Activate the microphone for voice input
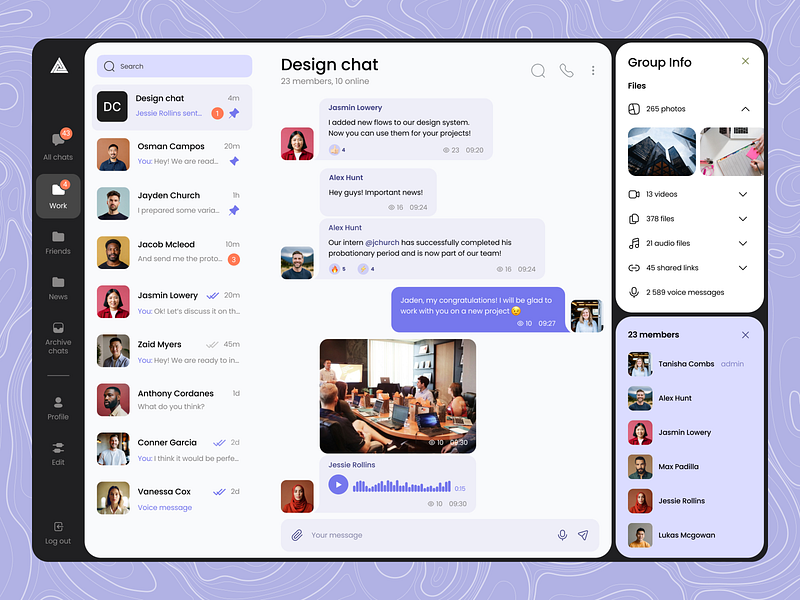 tap(562, 535)
